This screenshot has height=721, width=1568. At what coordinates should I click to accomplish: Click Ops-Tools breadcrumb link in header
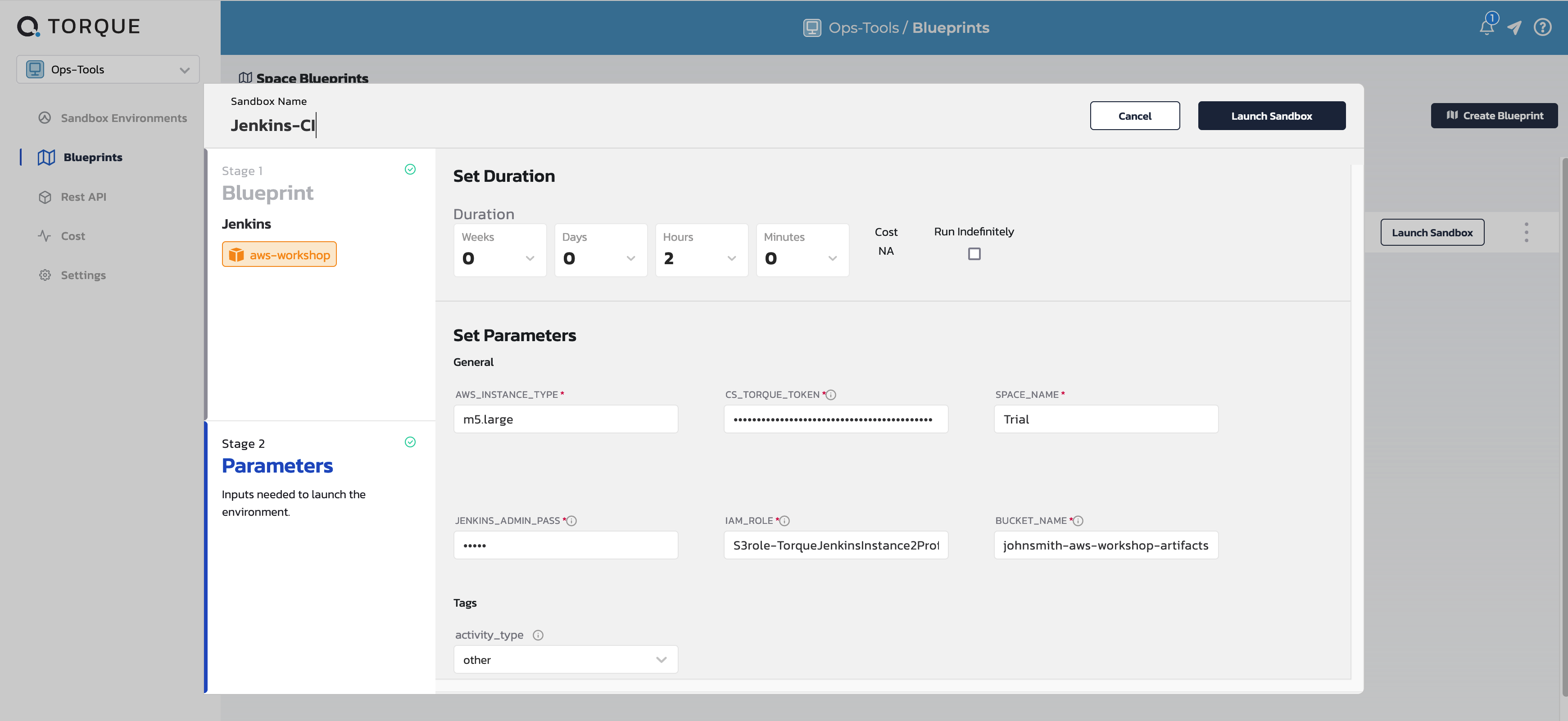pyautogui.click(x=863, y=28)
